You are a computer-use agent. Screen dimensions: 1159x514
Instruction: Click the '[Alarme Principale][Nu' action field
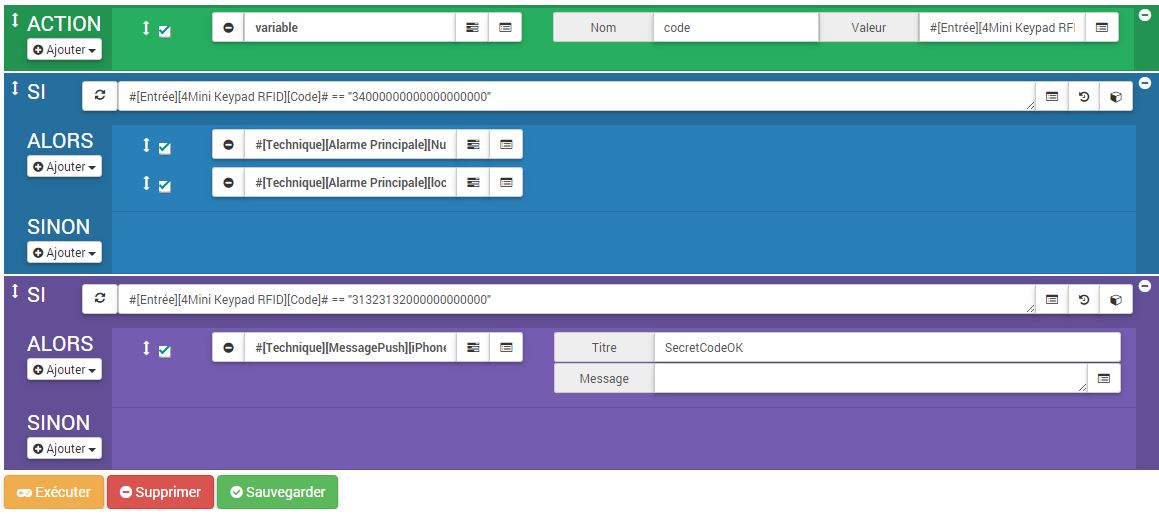[x=350, y=144]
